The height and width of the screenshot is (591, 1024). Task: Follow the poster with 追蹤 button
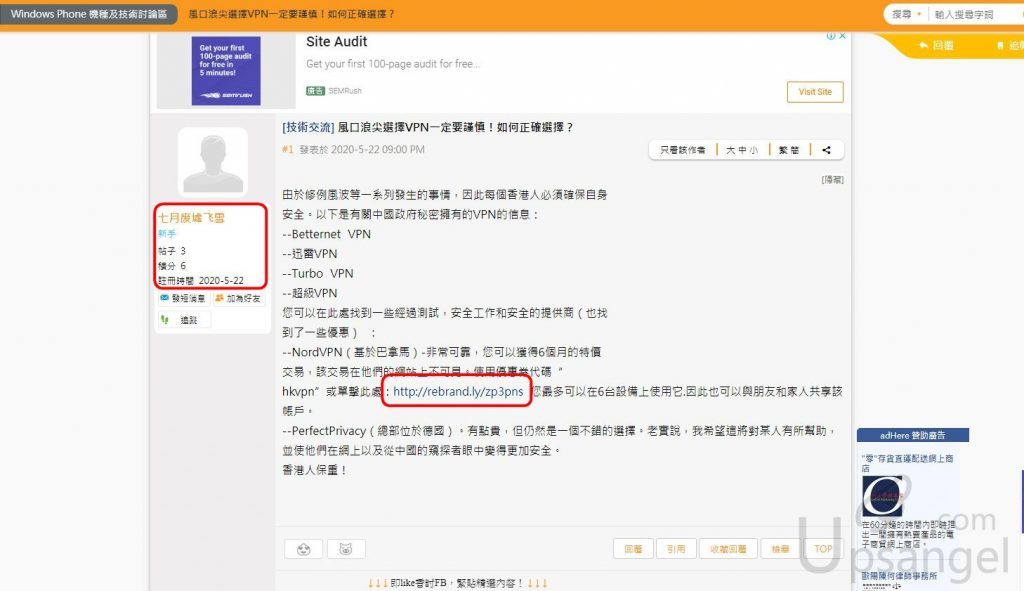184,320
